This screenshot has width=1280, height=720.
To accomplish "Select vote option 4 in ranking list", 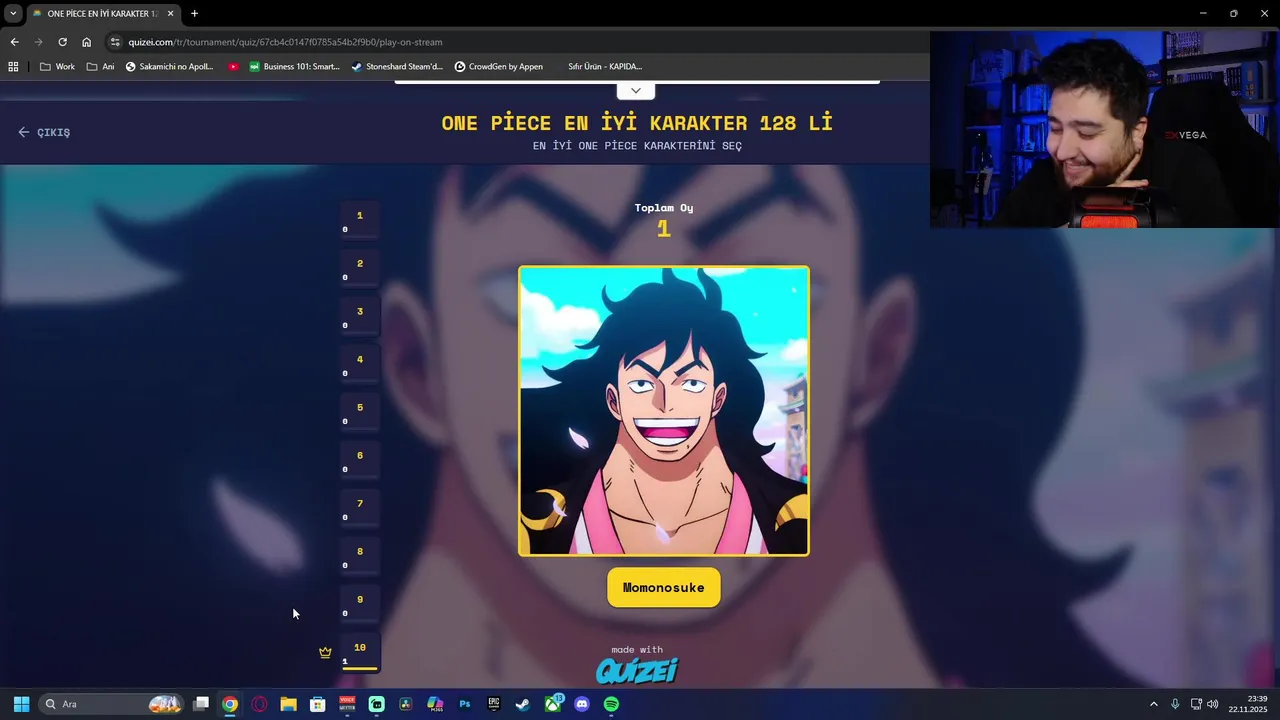I will point(360,364).
